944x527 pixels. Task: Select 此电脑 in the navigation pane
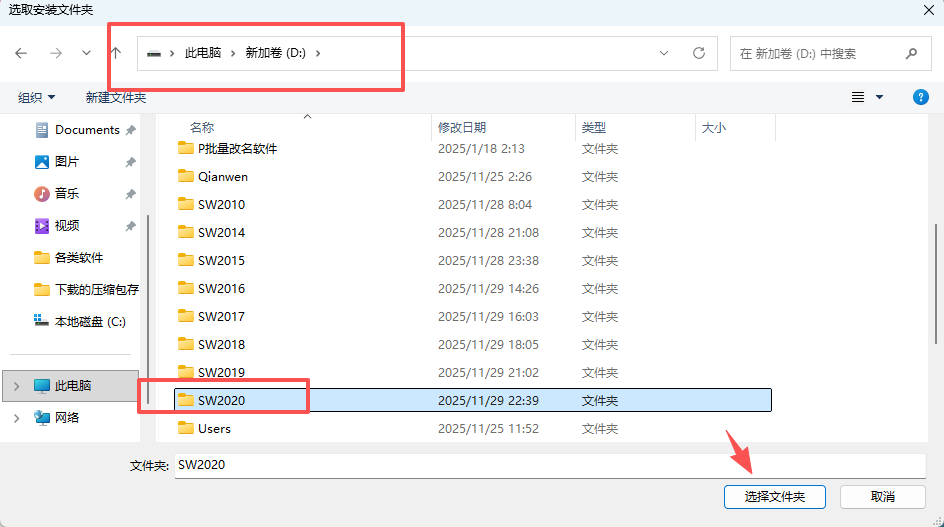tap(71, 385)
